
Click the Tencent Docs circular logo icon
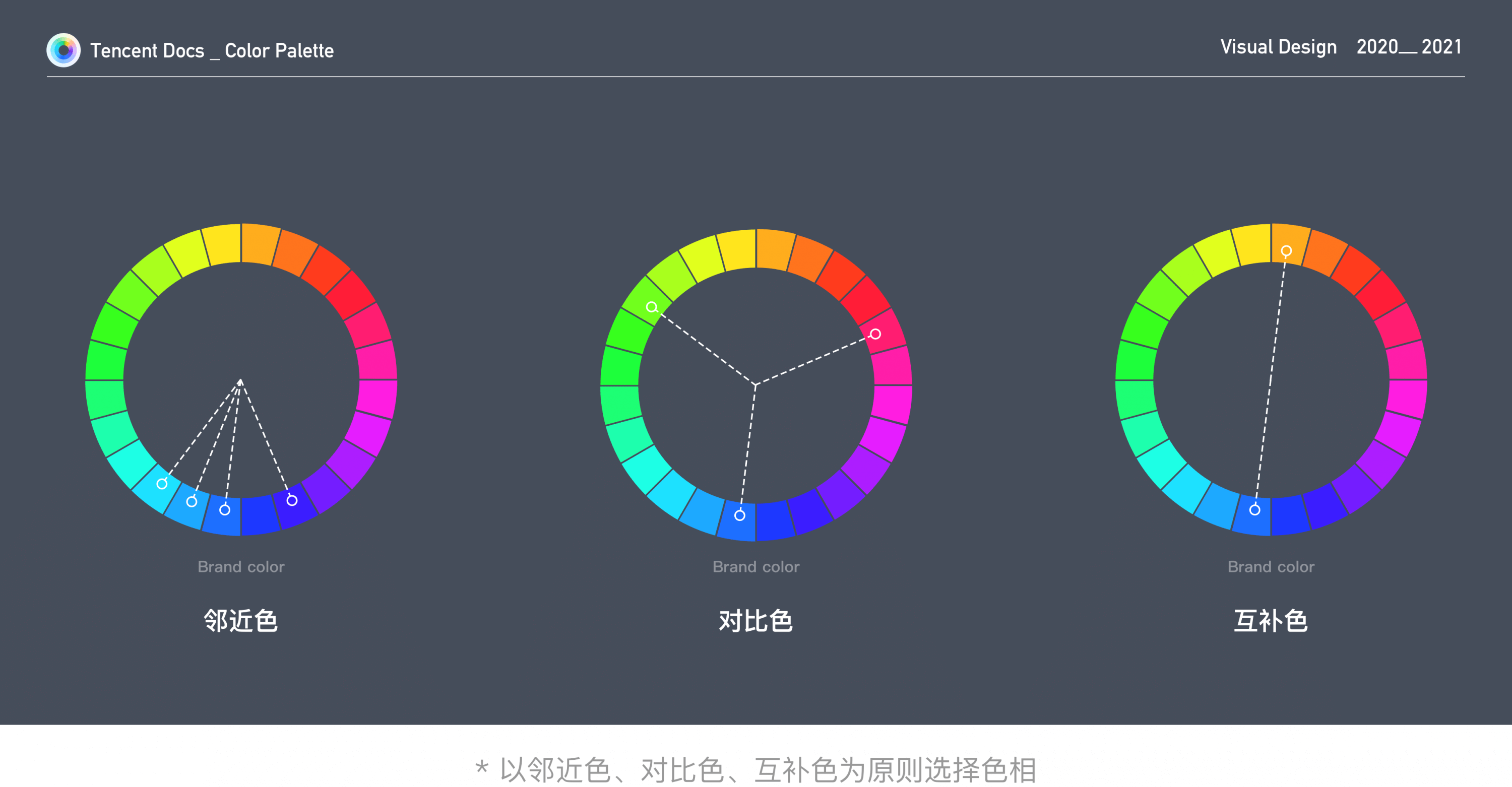(64, 50)
